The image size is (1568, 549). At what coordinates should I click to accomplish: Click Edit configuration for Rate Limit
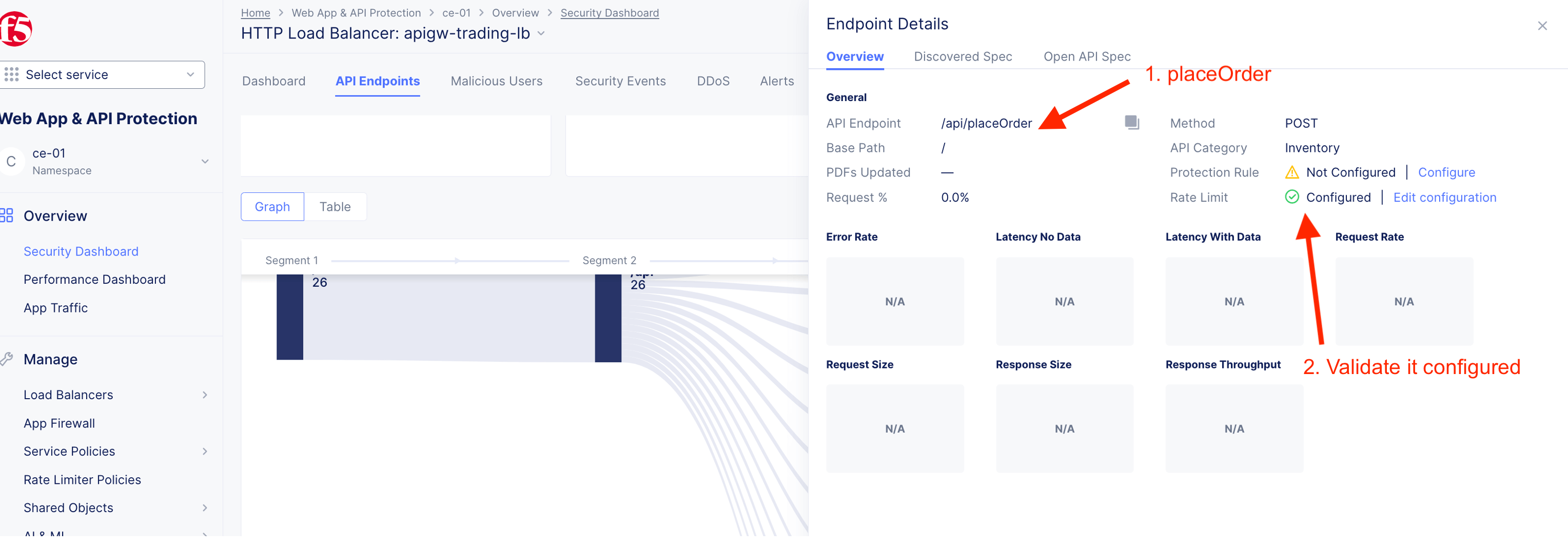coord(1444,197)
